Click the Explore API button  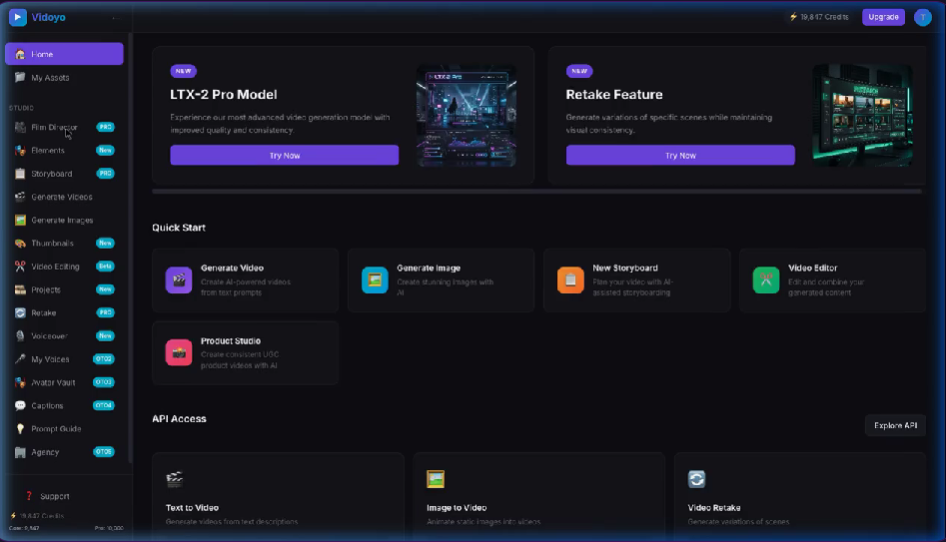[x=895, y=426]
